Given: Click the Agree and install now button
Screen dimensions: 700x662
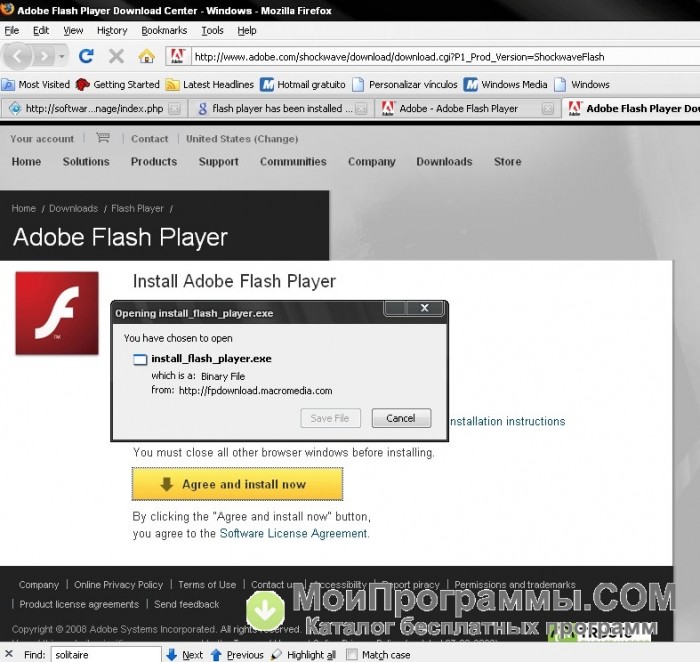Looking at the screenshot, I should click(238, 484).
